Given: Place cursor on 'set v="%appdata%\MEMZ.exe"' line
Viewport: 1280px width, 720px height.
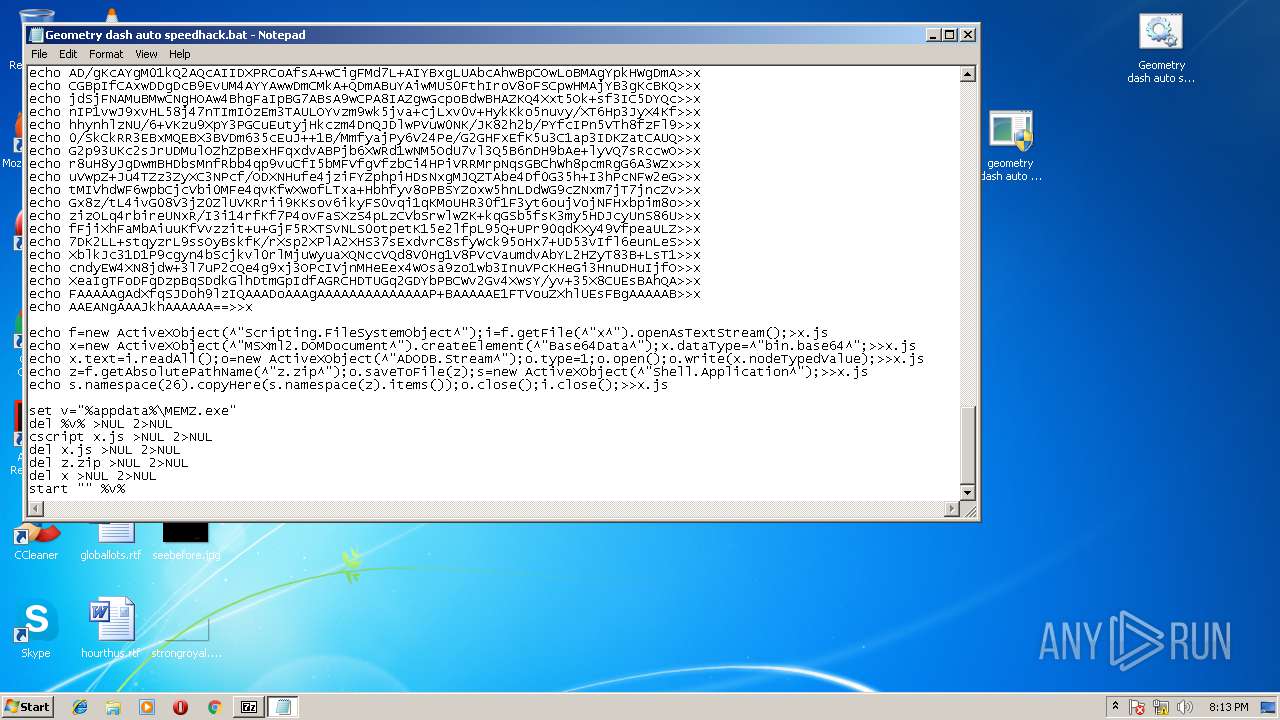Looking at the screenshot, I should 132,411.
